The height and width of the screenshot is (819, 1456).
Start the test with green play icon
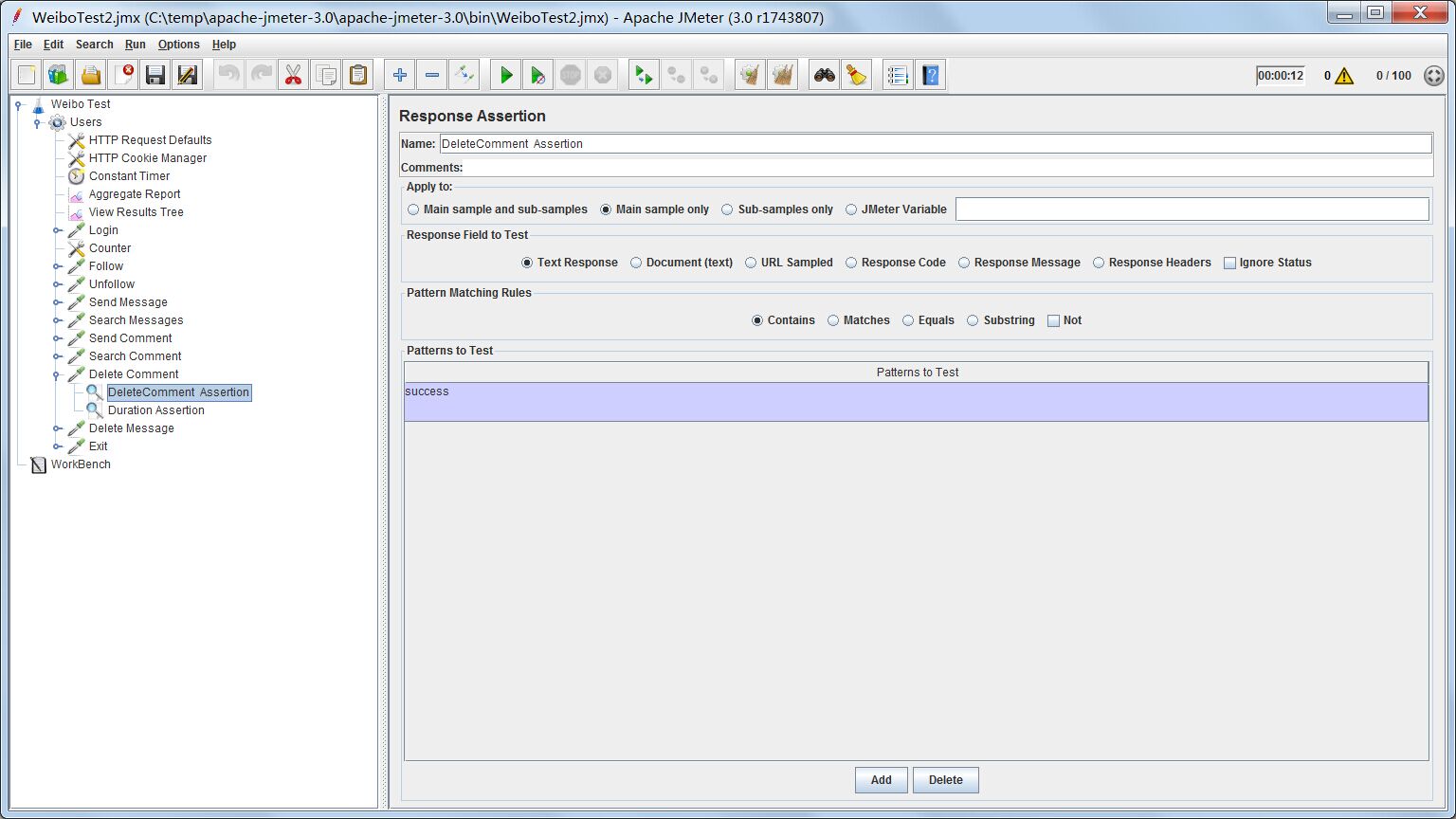click(x=506, y=75)
